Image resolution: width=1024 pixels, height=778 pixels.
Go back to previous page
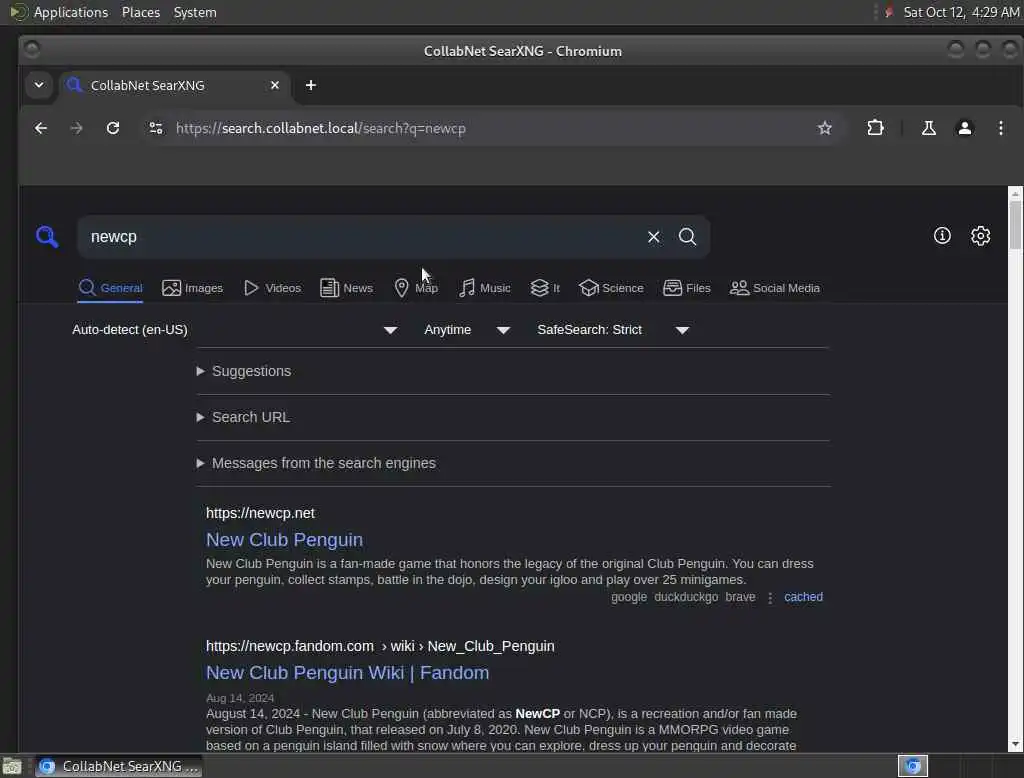point(40,128)
